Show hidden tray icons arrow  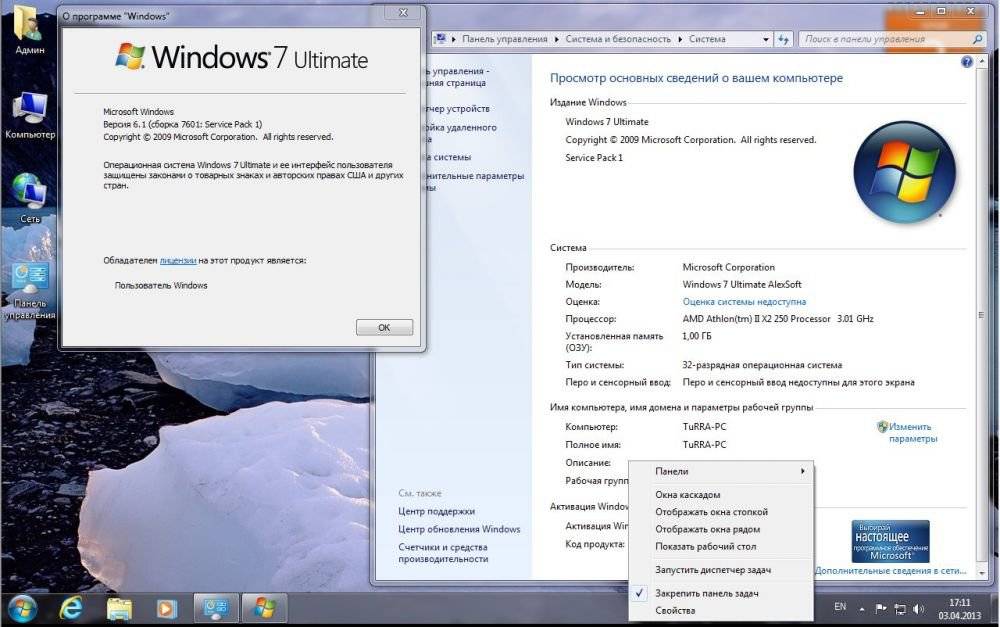point(862,609)
